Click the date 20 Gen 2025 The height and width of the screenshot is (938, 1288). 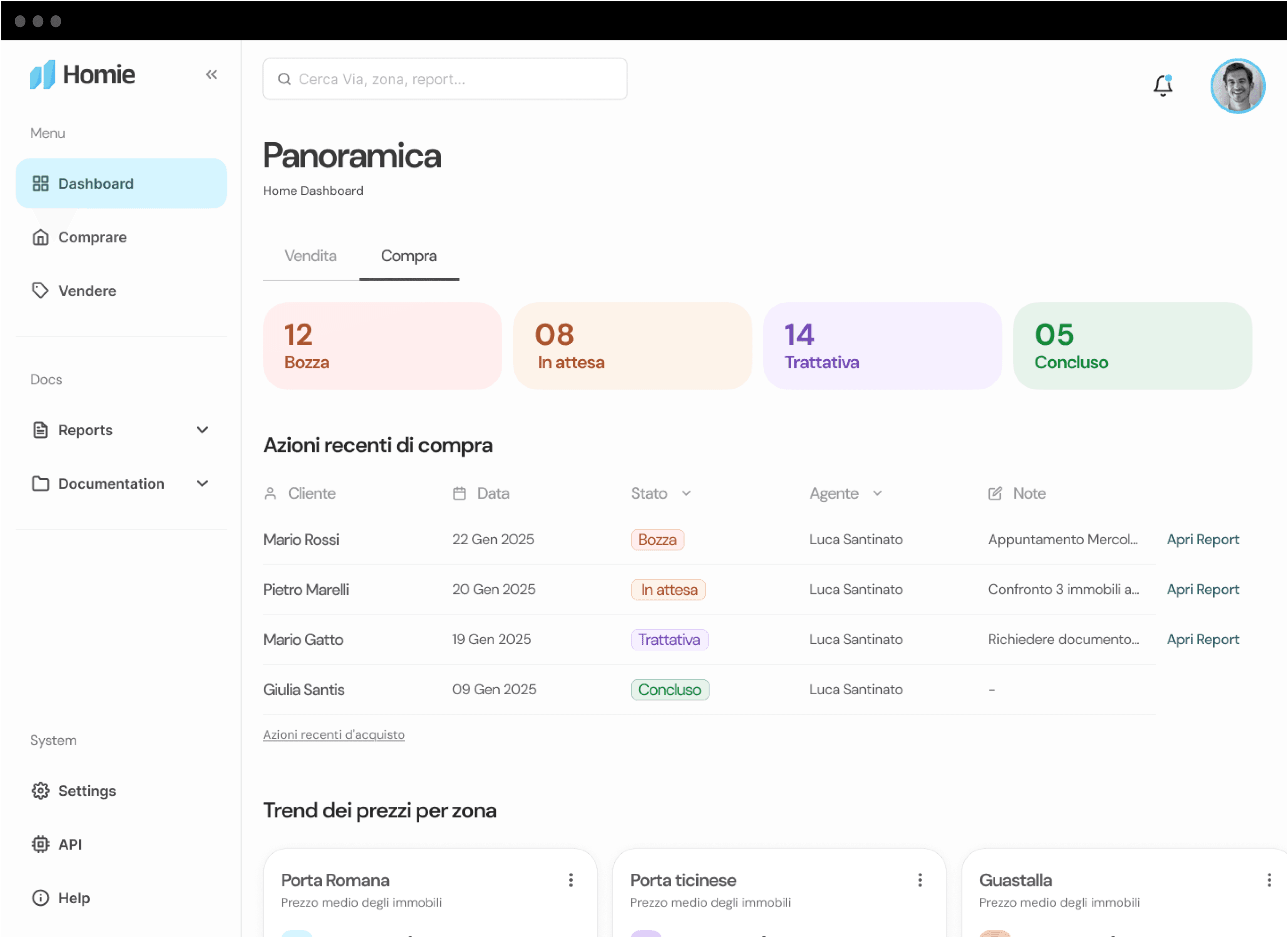494,589
